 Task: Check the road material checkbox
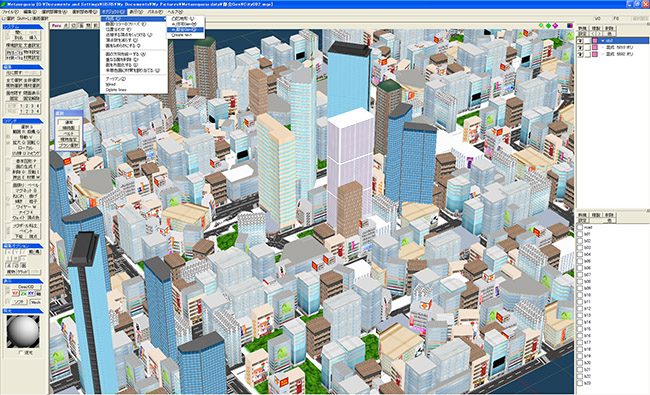click(x=580, y=227)
